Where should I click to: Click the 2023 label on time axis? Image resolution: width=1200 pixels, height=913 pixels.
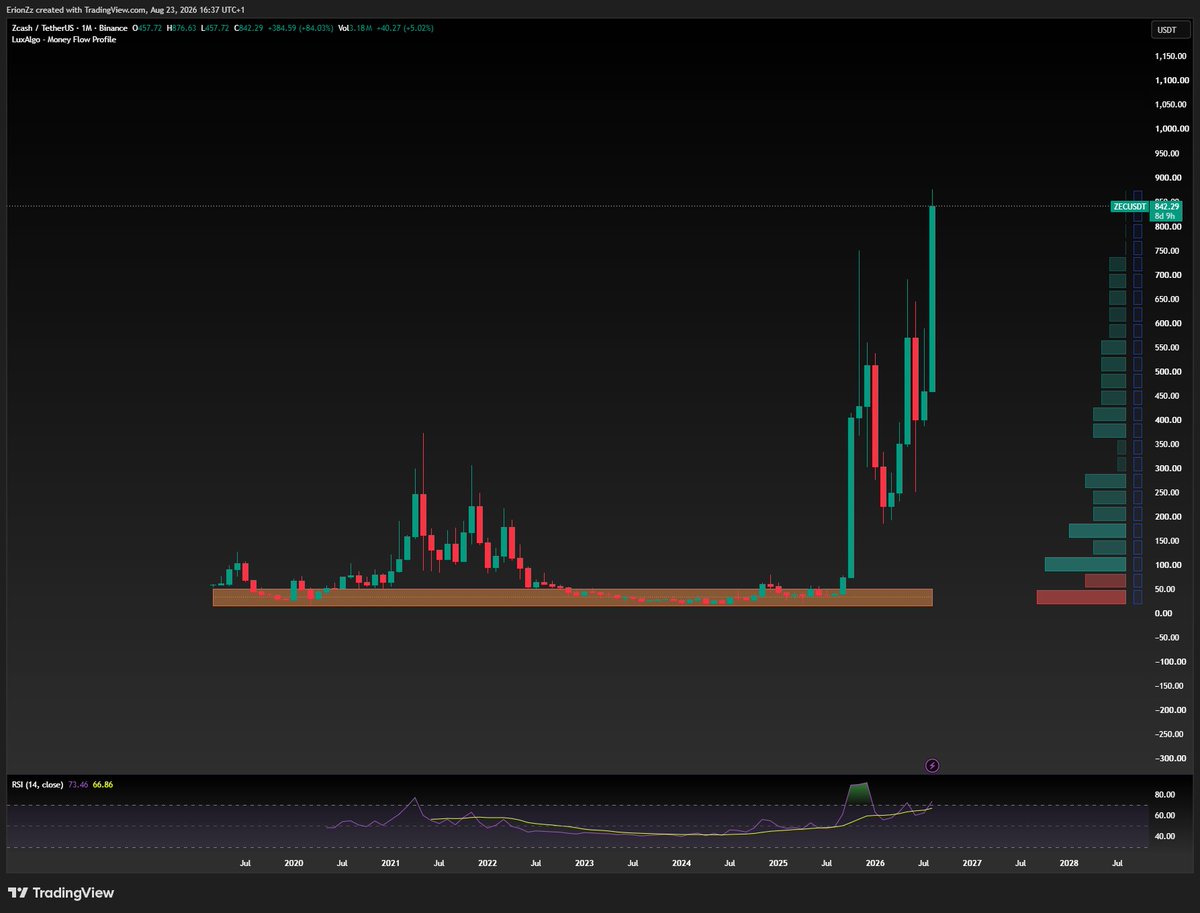584,862
